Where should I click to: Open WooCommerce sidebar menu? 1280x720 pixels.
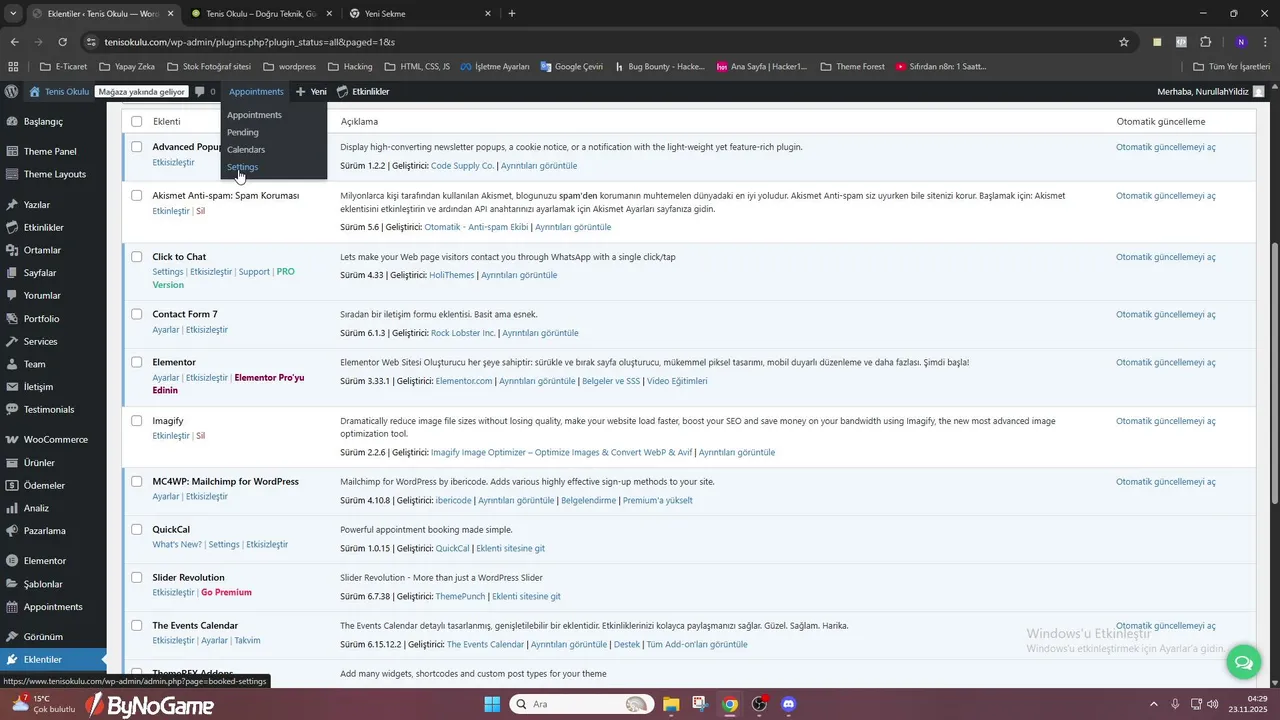(53, 440)
